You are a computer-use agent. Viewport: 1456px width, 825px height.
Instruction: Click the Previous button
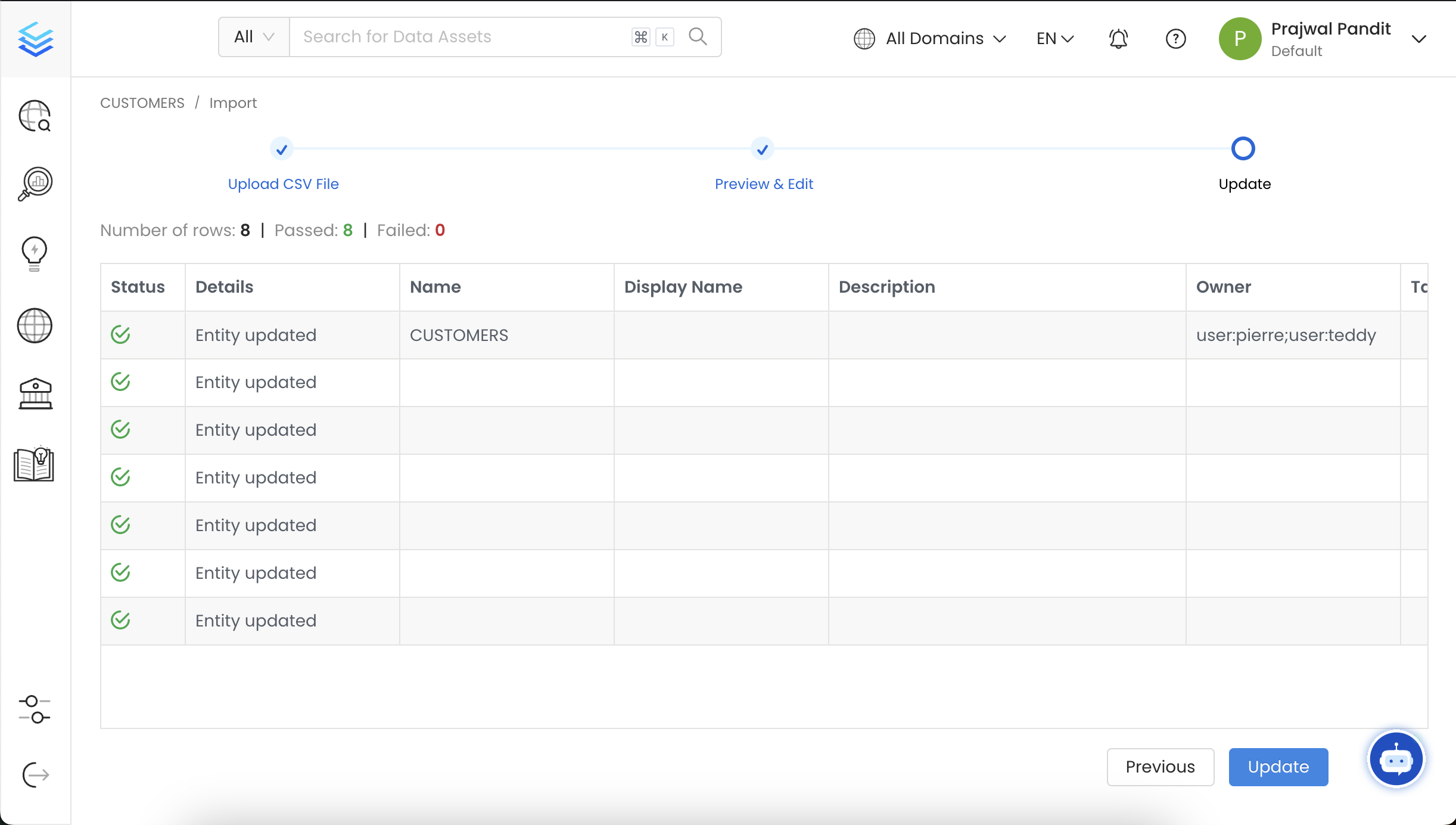coord(1160,767)
